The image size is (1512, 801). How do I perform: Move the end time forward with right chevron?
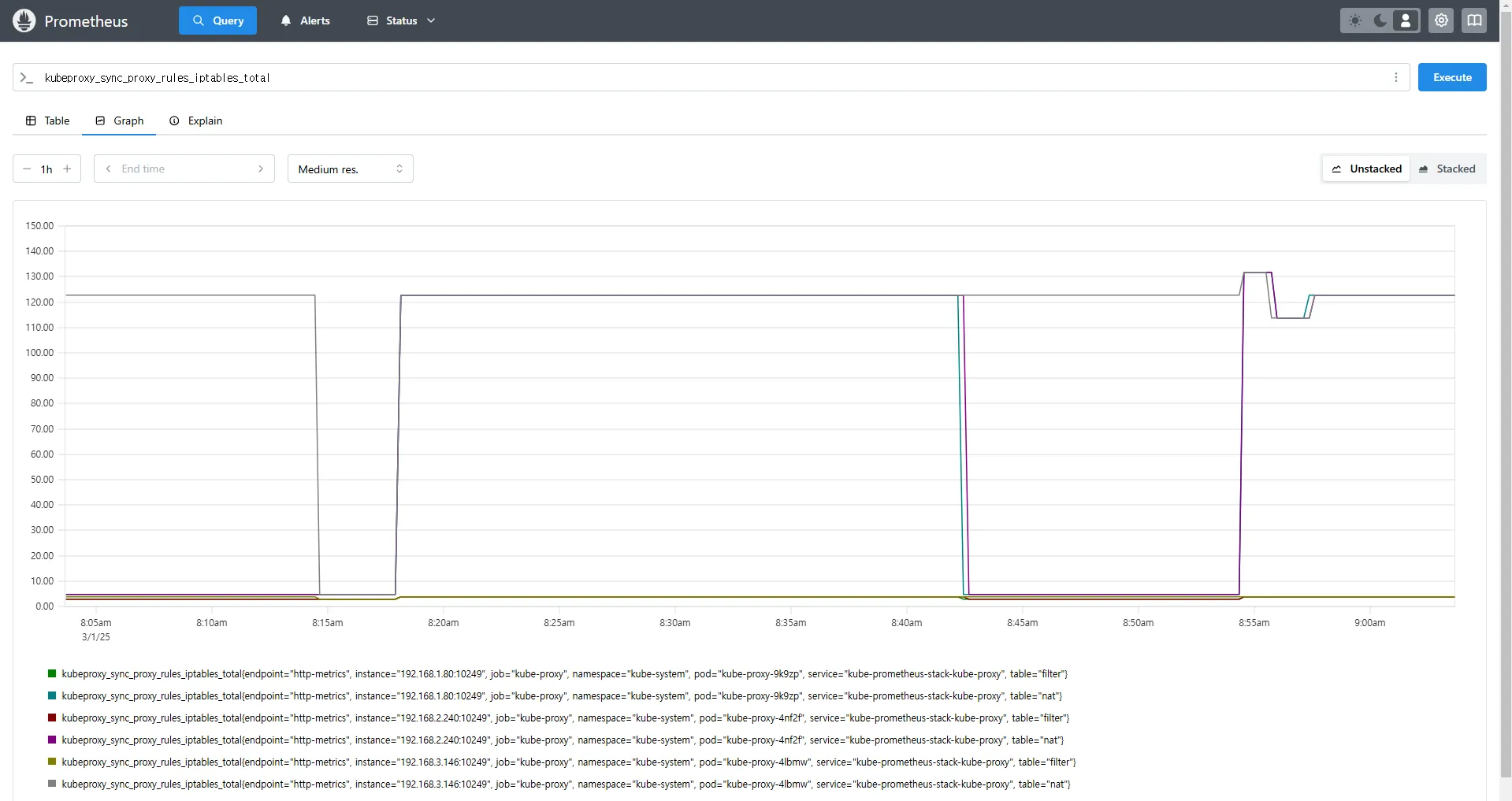click(x=261, y=169)
